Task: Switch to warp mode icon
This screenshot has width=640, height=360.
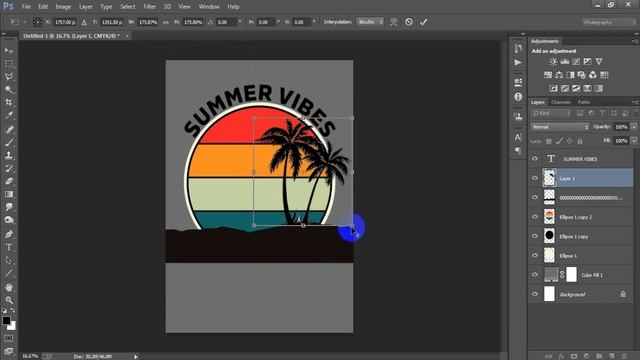Action: [x=393, y=22]
